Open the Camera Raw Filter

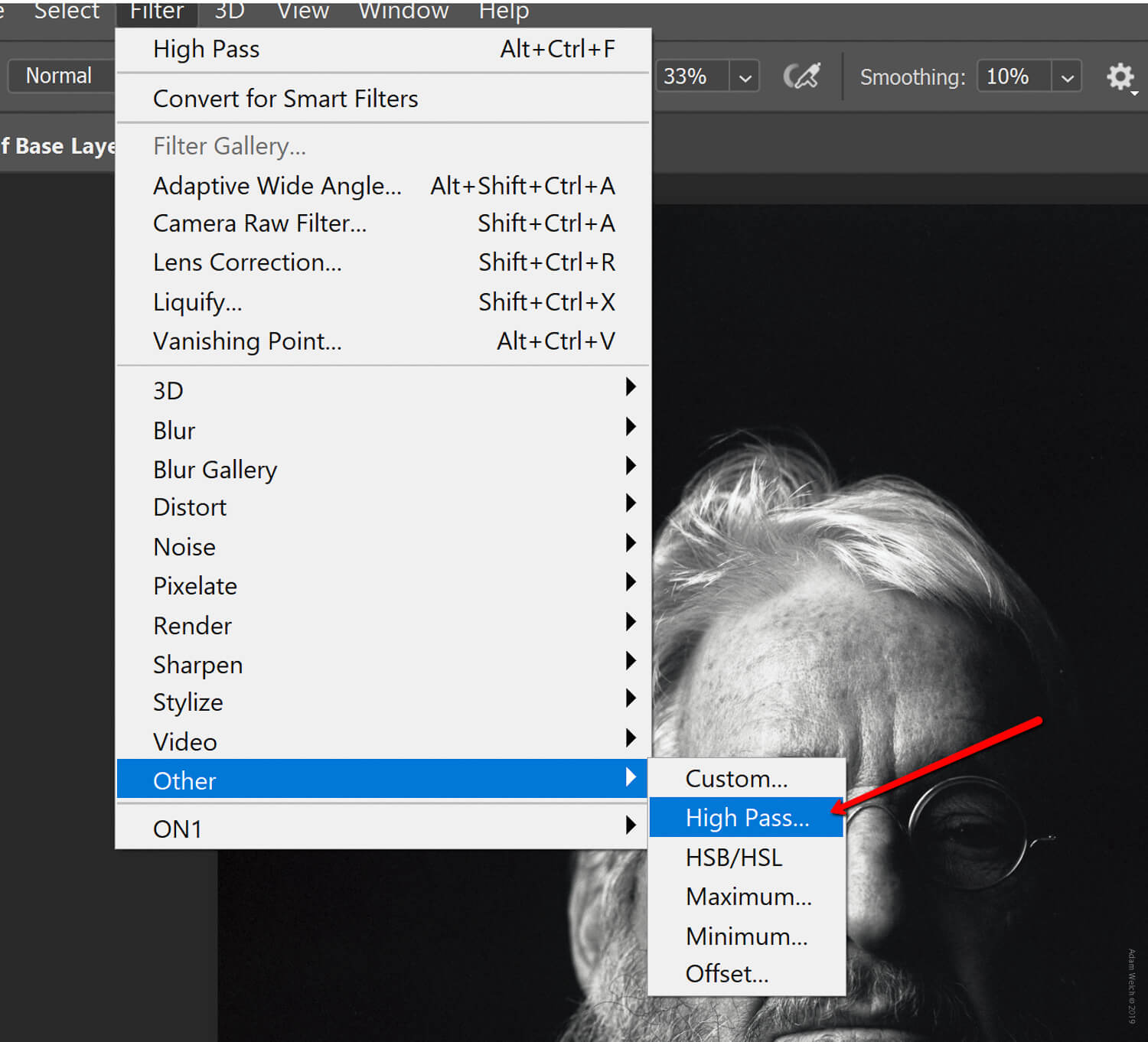pyautogui.click(x=259, y=223)
